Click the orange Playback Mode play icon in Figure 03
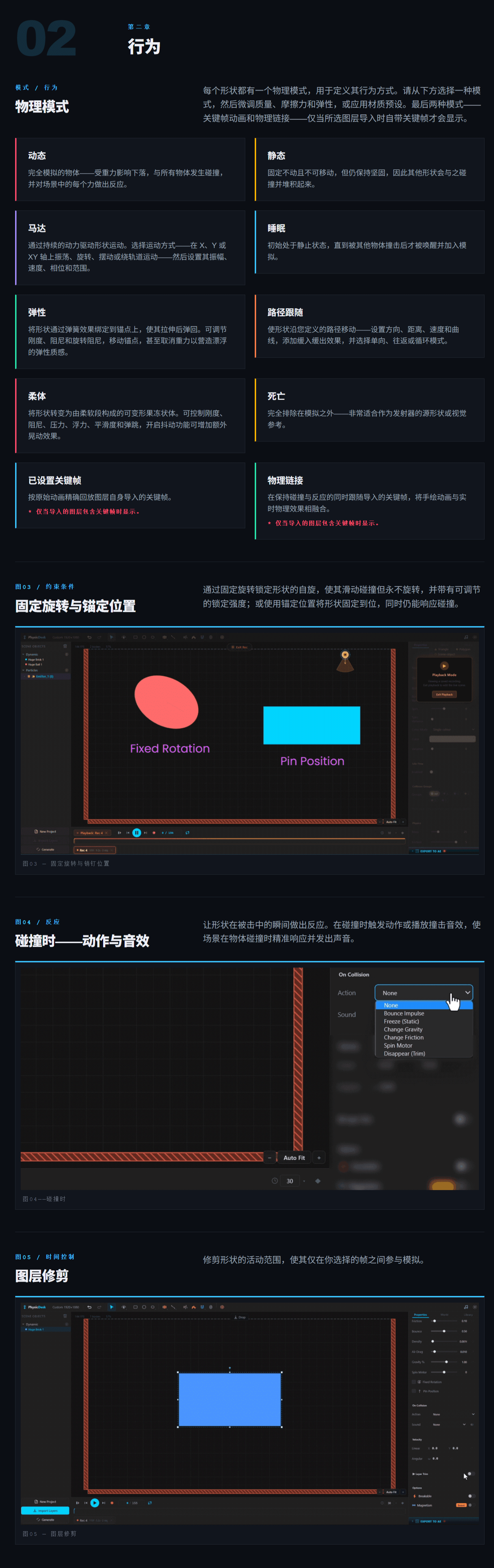Viewport: 494px width, 1568px height. click(x=444, y=666)
